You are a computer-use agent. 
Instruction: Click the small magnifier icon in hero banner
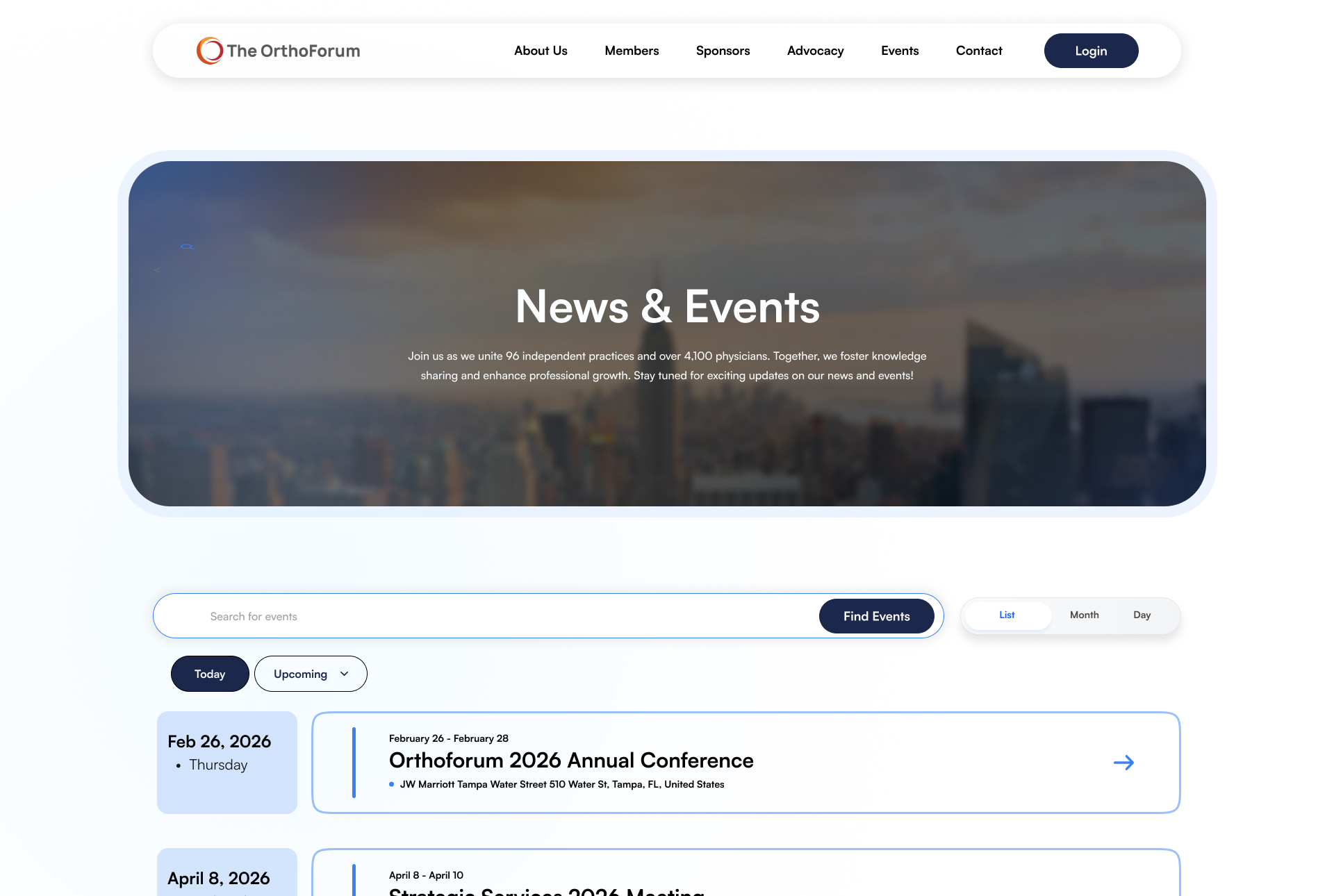[187, 247]
